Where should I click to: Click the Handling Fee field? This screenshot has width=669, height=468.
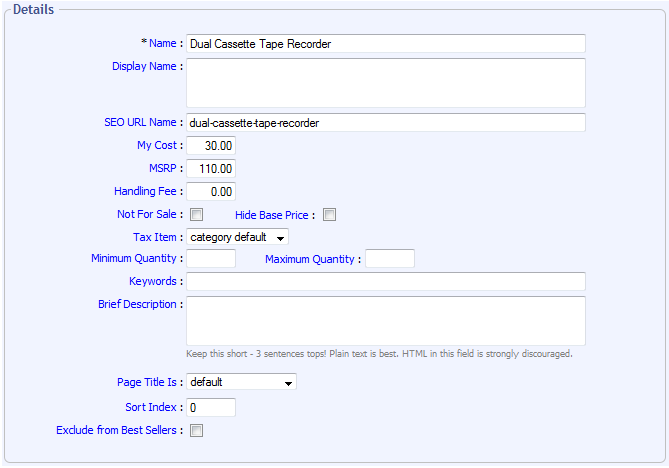[211, 191]
